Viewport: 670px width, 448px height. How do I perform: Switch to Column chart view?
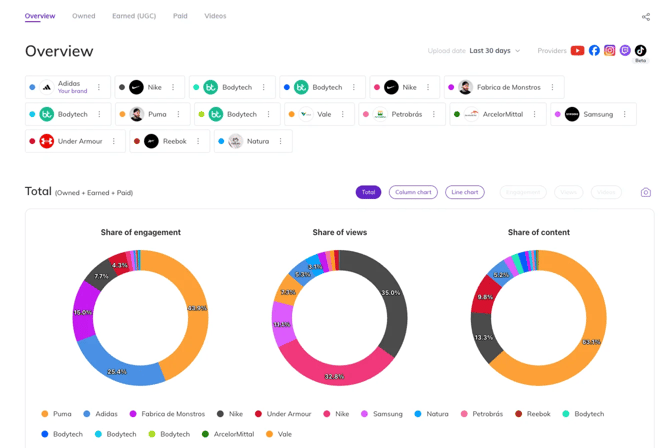413,192
